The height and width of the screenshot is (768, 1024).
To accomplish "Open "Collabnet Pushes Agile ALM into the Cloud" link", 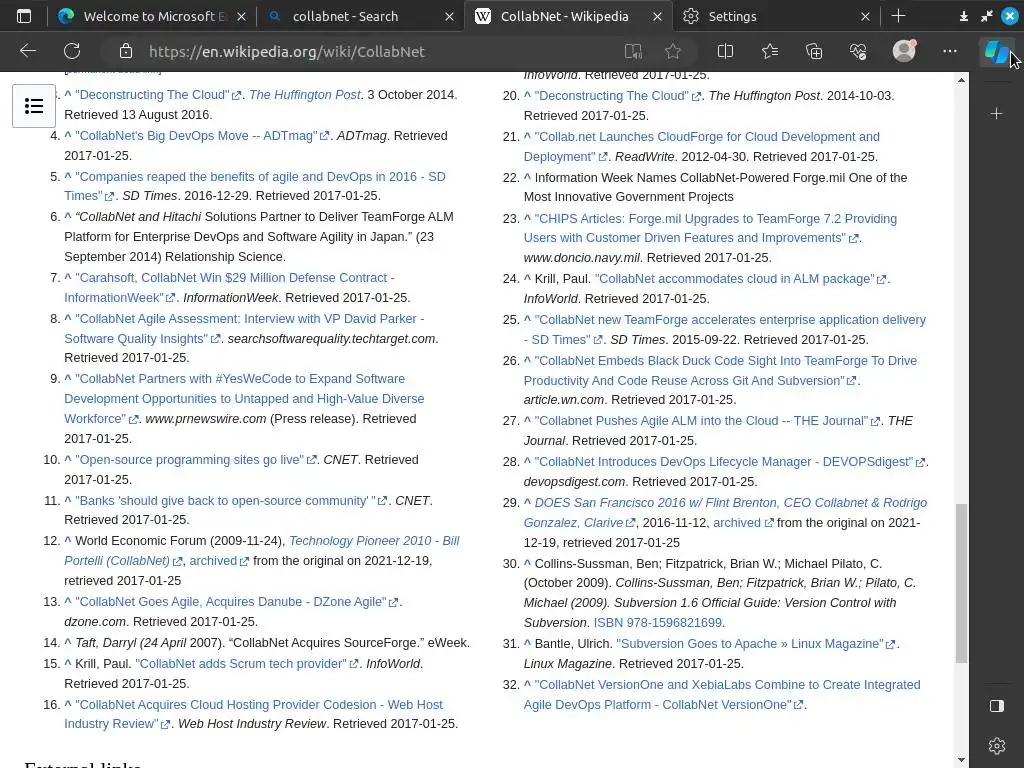I will (x=701, y=421).
